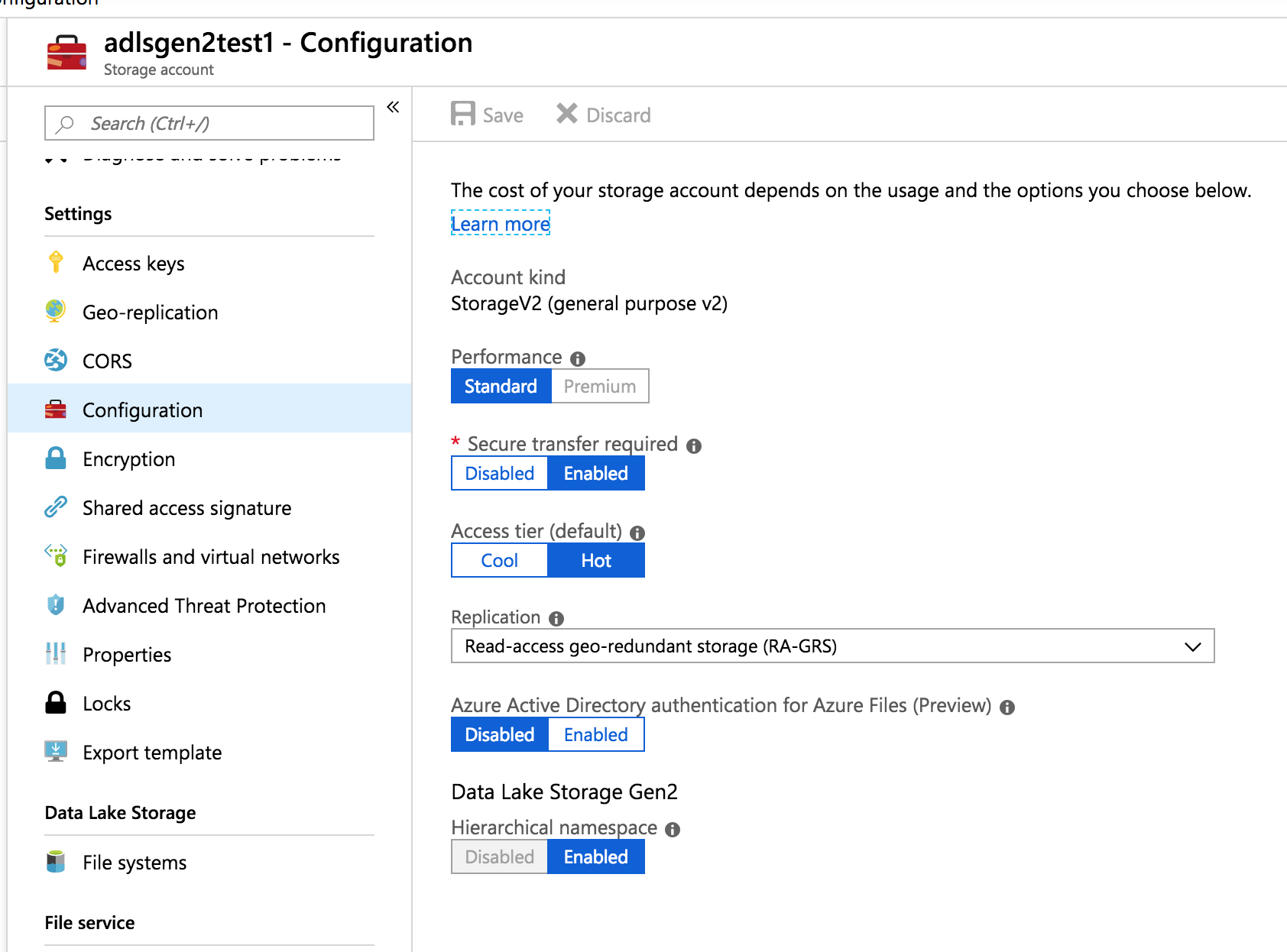
Task: Collapse the left sidebar panel
Action: pyautogui.click(x=392, y=108)
